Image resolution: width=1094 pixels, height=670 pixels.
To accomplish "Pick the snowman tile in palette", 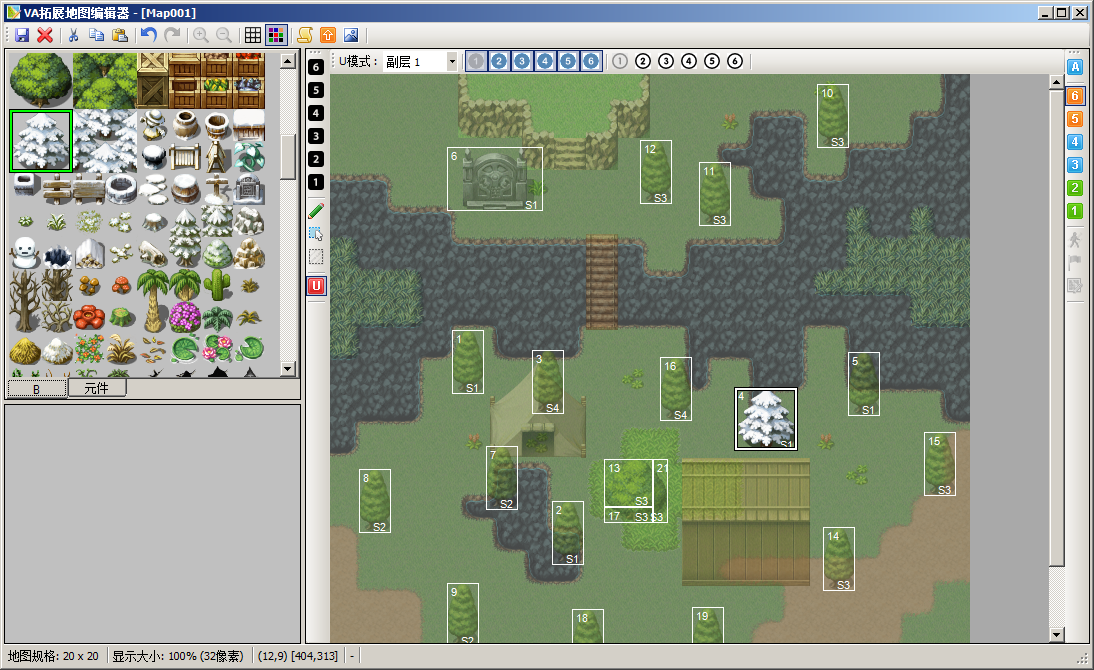I will click(x=25, y=253).
